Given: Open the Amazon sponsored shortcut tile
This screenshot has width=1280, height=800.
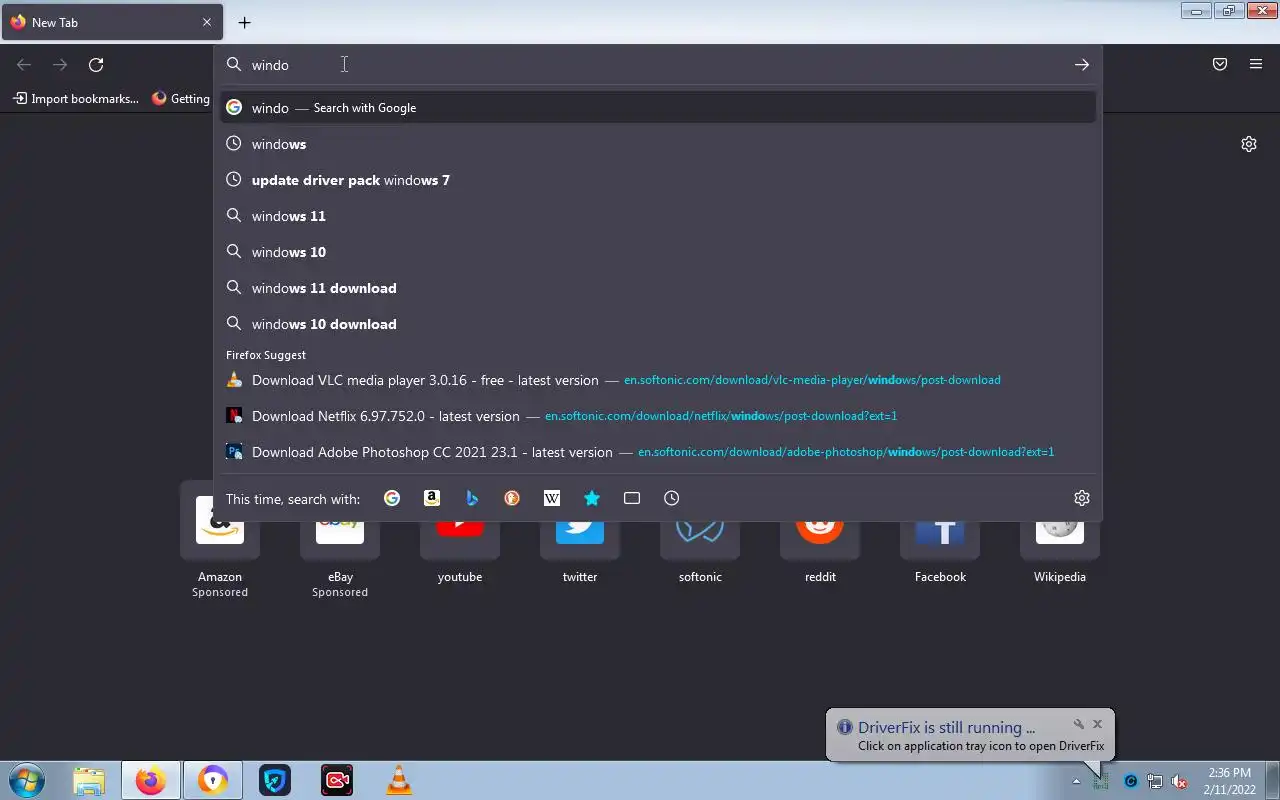Looking at the screenshot, I should pos(220,540).
